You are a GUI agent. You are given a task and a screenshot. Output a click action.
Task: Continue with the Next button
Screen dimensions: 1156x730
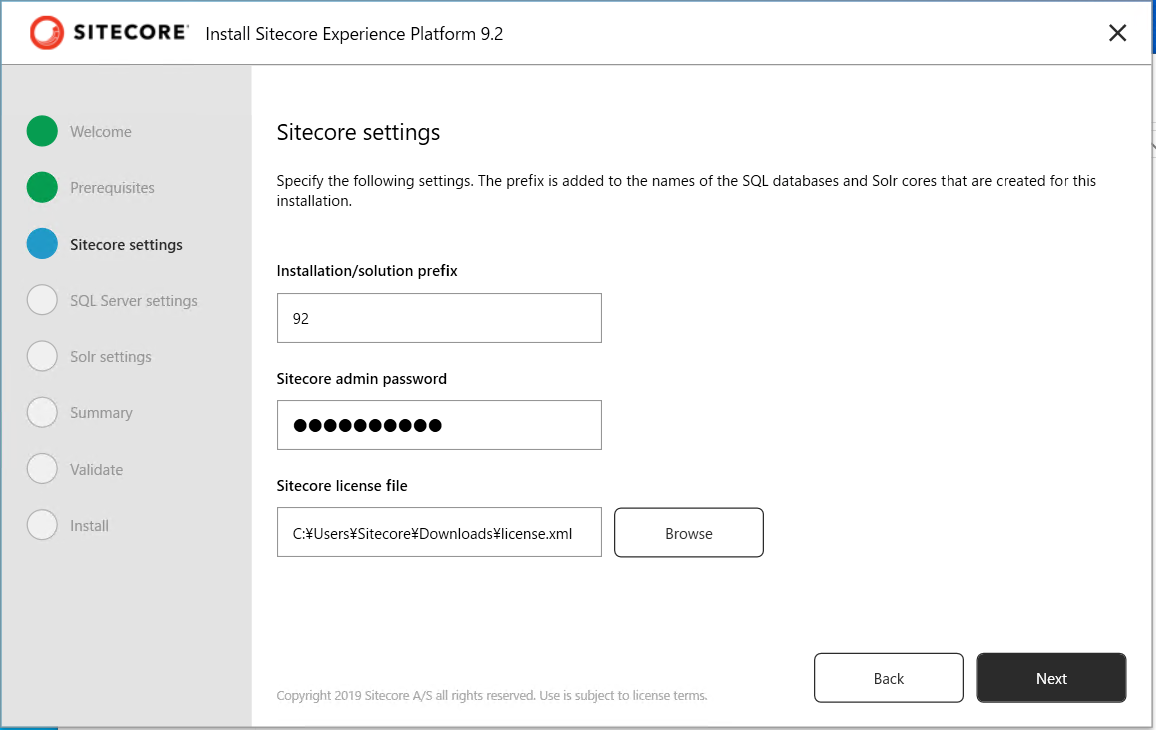coord(1051,678)
